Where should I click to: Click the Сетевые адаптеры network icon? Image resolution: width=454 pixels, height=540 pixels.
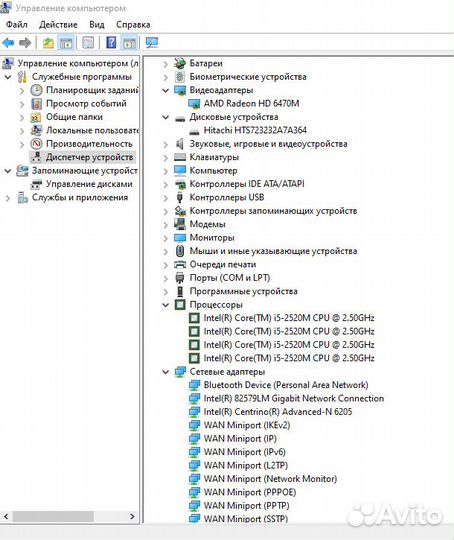[x=180, y=372]
